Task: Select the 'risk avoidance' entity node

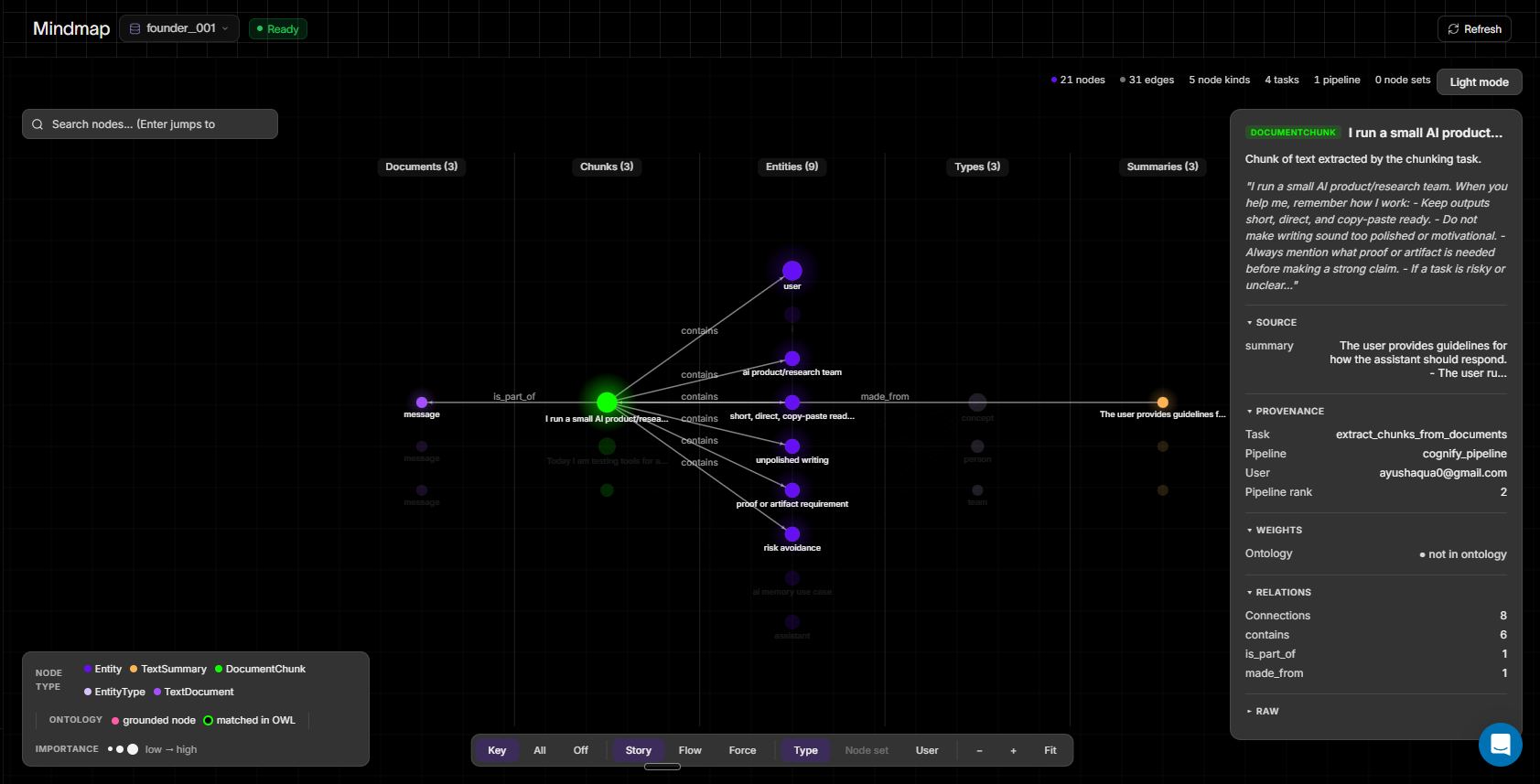Action: pyautogui.click(x=792, y=534)
